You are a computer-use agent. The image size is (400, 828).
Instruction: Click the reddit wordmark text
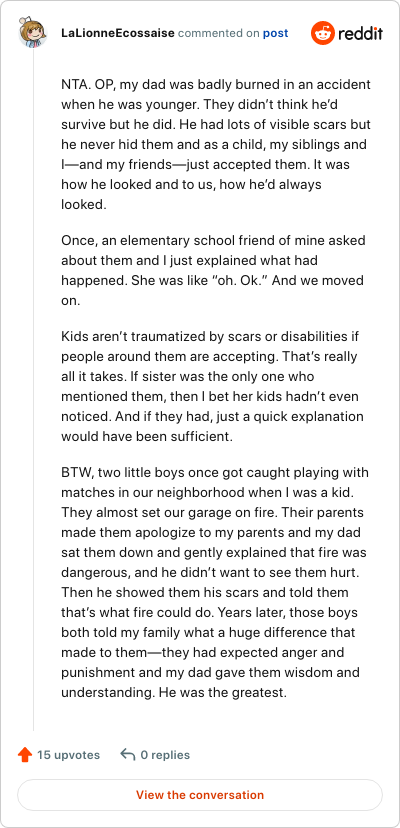pyautogui.click(x=360, y=34)
